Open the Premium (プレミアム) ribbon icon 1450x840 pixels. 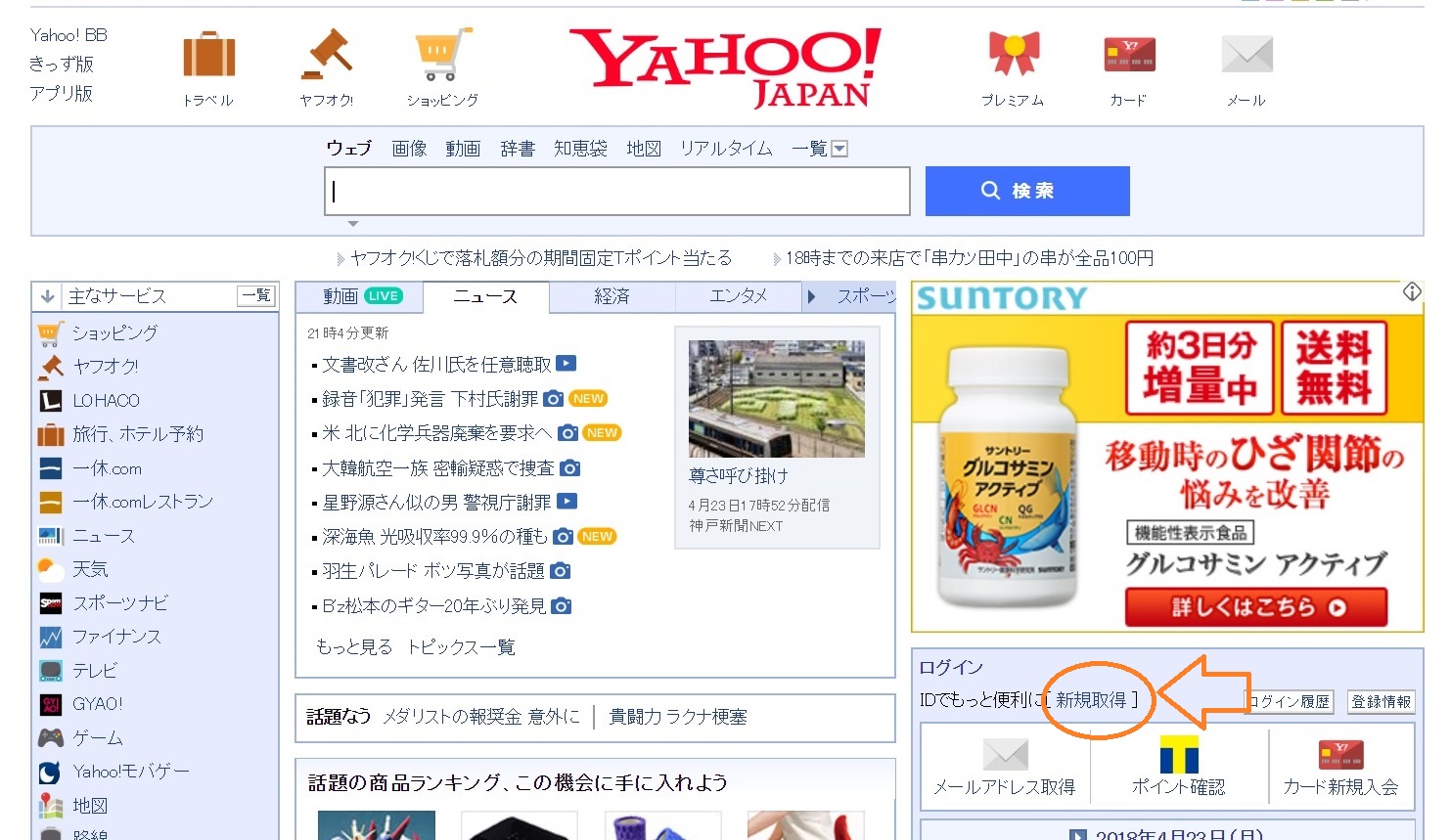(1014, 54)
